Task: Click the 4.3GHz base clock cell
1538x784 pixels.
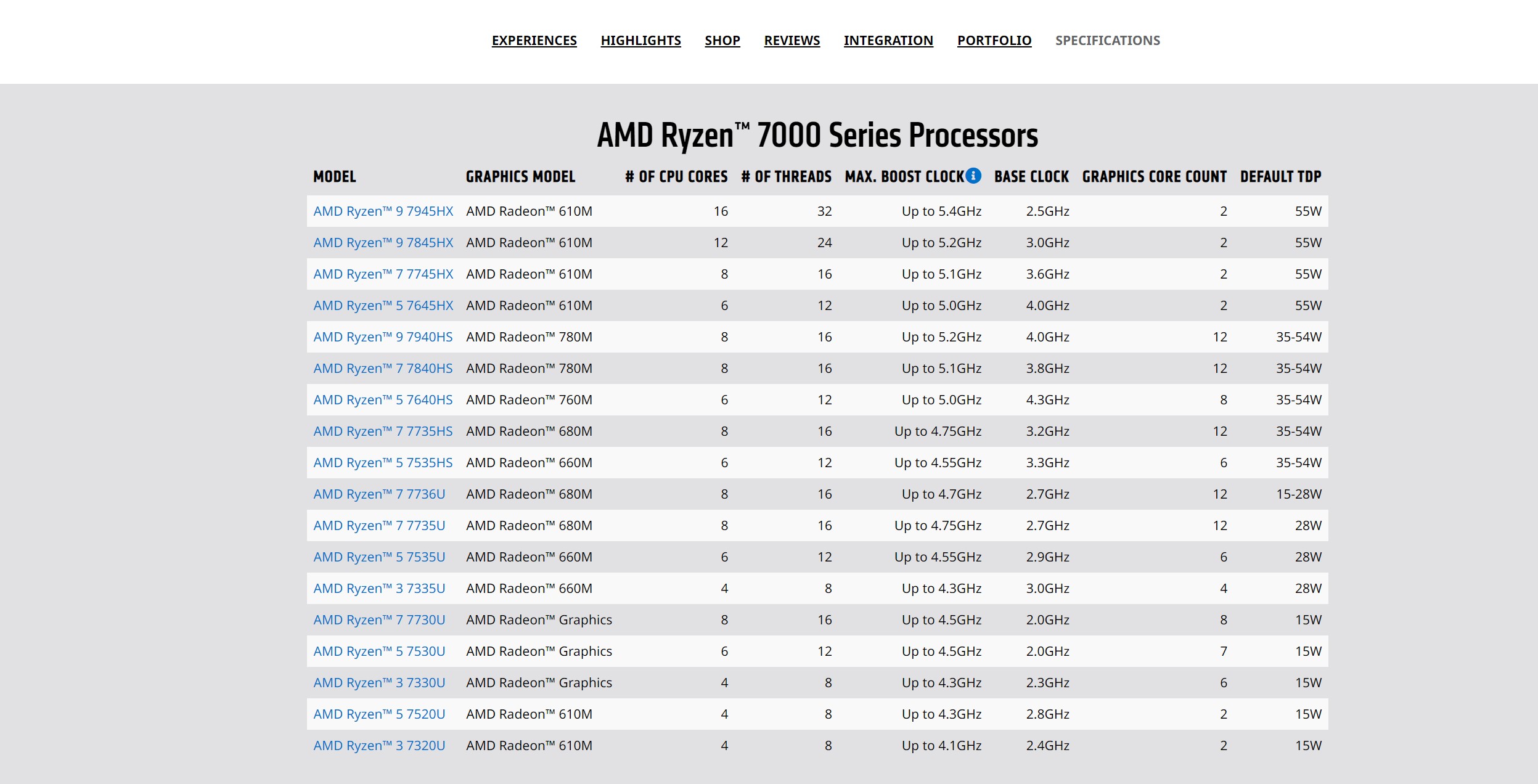Action: [1047, 400]
